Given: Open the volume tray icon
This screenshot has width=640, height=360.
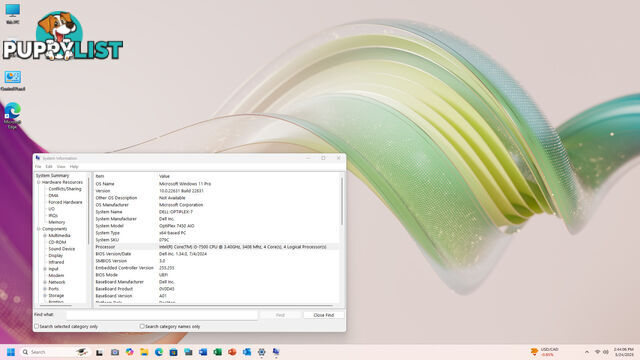Looking at the screenshot, I should 606,352.
